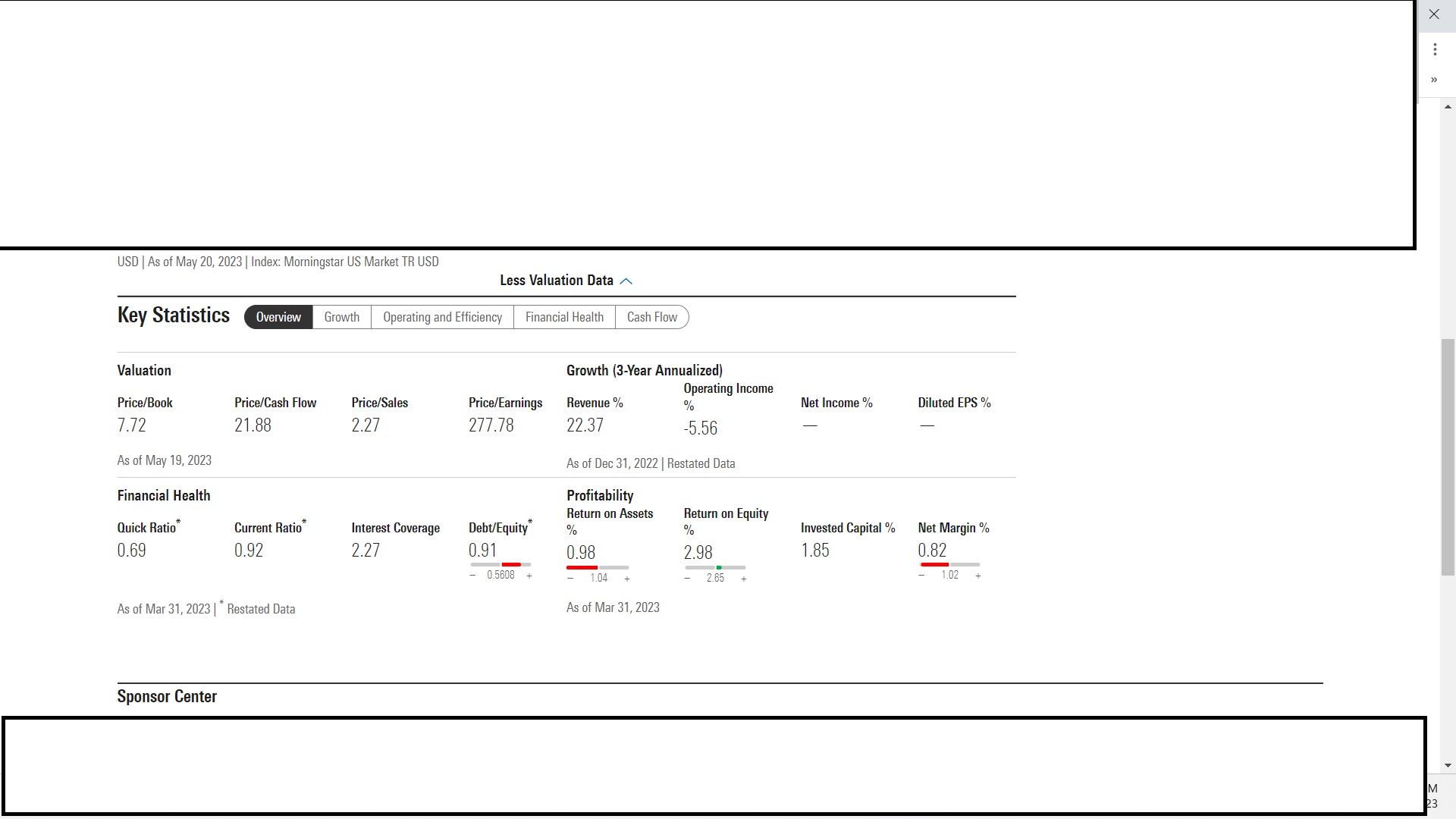Show the Cash Flow statistics tab

(652, 317)
